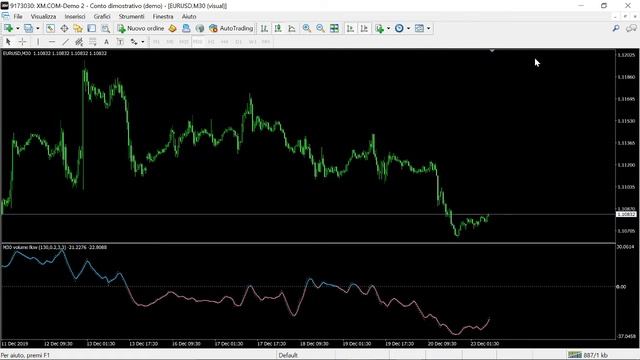This screenshot has width=640, height=360.
Task: Open the Navigator folder-star icon
Action: pyautogui.click(x=78, y=28)
